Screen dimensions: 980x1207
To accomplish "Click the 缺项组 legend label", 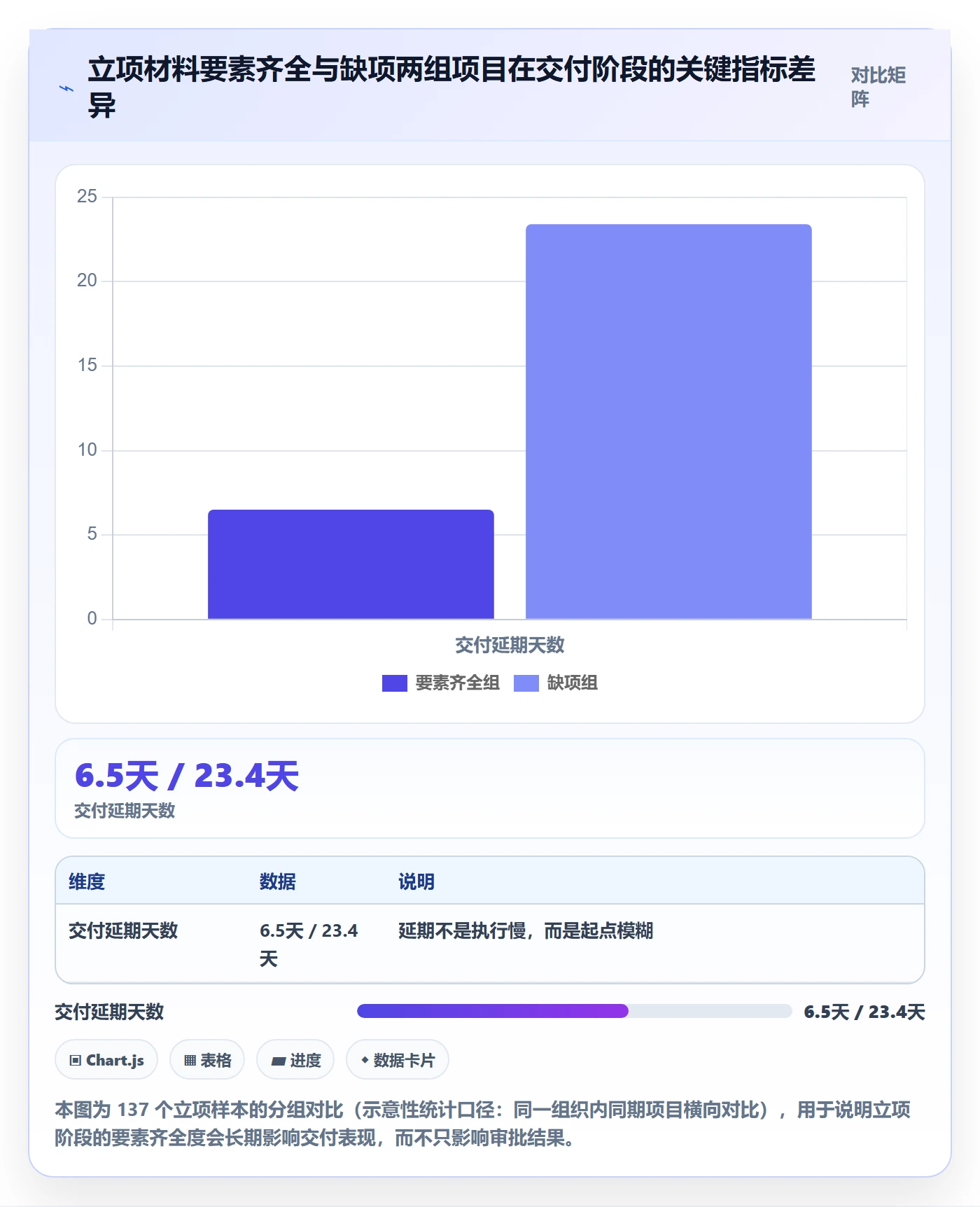I will click(x=572, y=683).
